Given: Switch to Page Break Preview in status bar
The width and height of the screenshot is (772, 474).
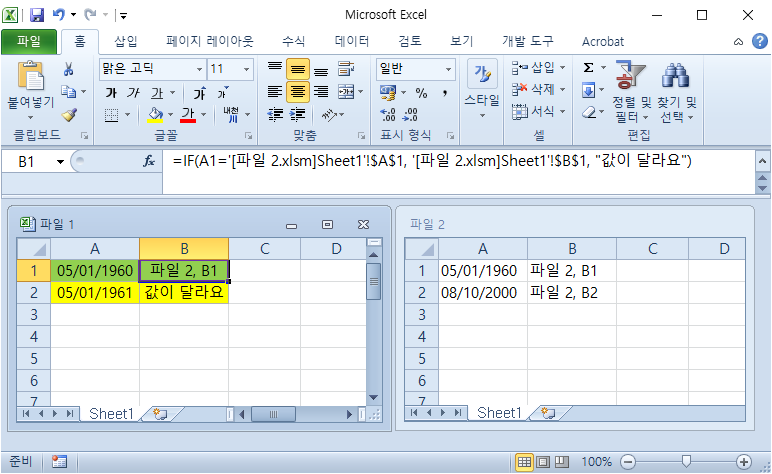Looking at the screenshot, I should click(562, 462).
